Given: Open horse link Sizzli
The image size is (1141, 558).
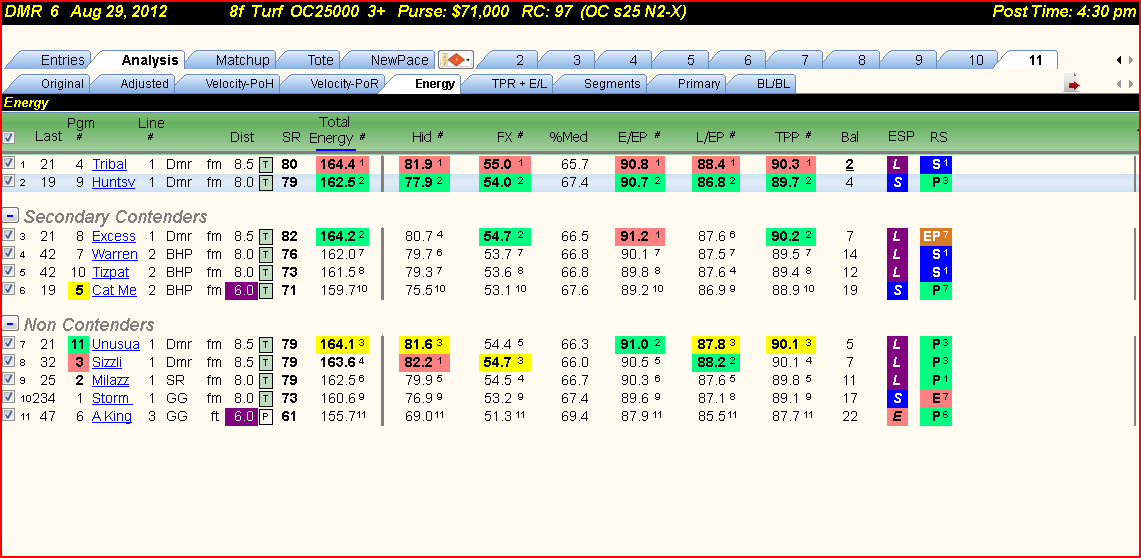Looking at the screenshot, I should click(x=108, y=362).
